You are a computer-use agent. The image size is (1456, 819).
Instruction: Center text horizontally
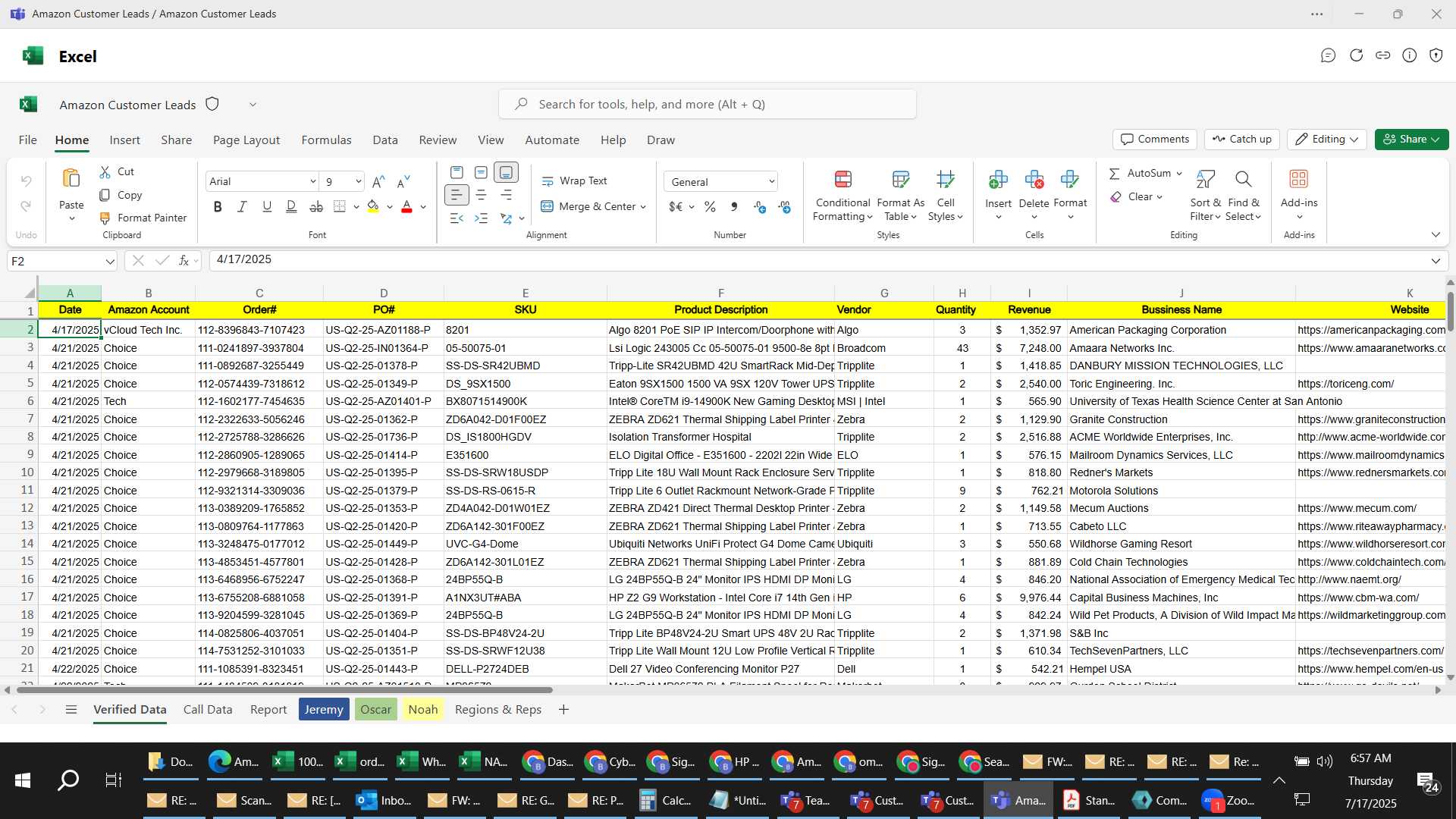click(x=481, y=196)
